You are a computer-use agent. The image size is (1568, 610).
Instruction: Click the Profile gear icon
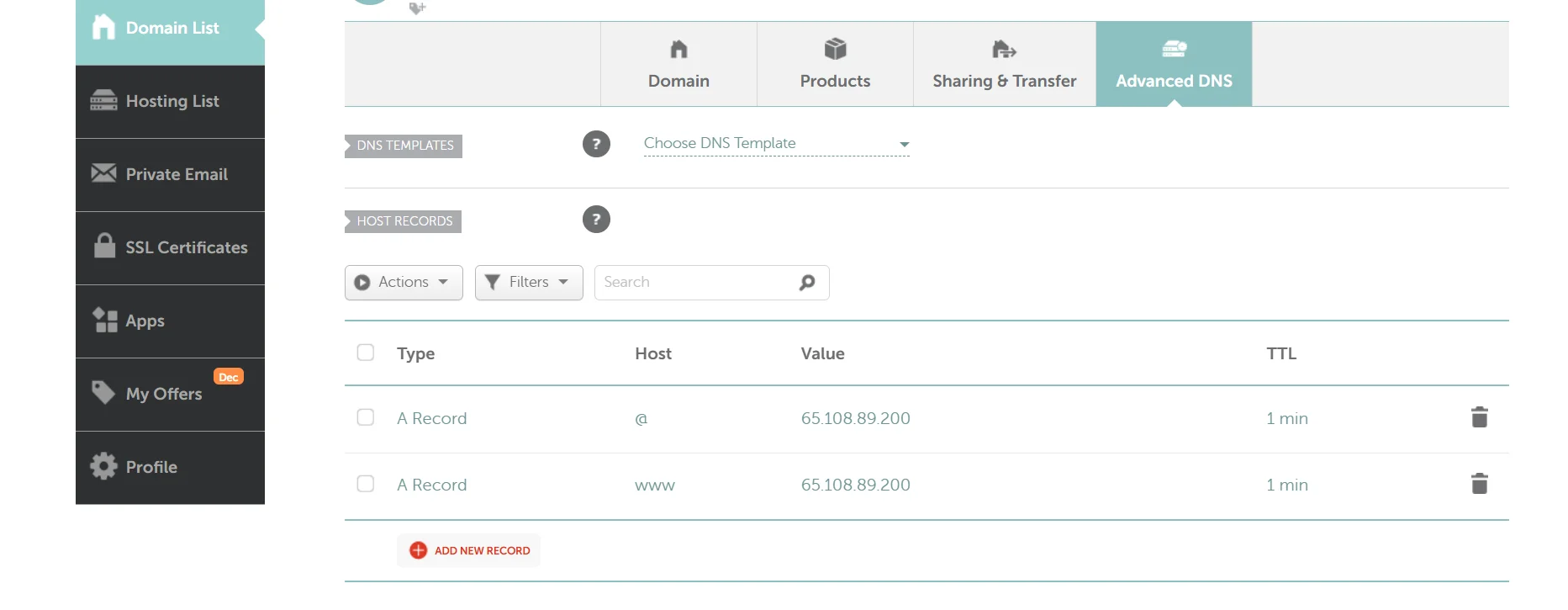point(103,466)
